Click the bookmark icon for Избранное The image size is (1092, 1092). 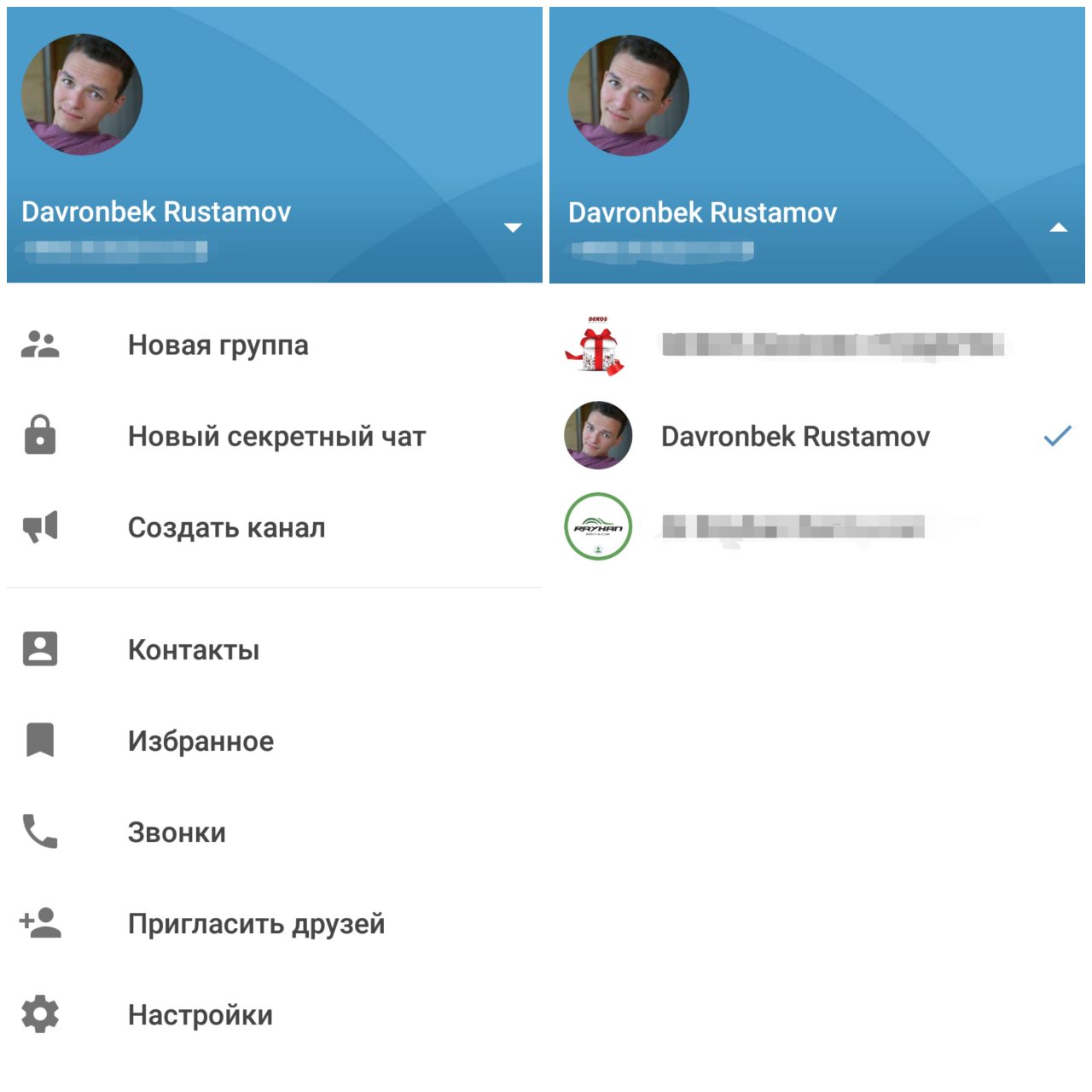pyautogui.click(x=40, y=740)
